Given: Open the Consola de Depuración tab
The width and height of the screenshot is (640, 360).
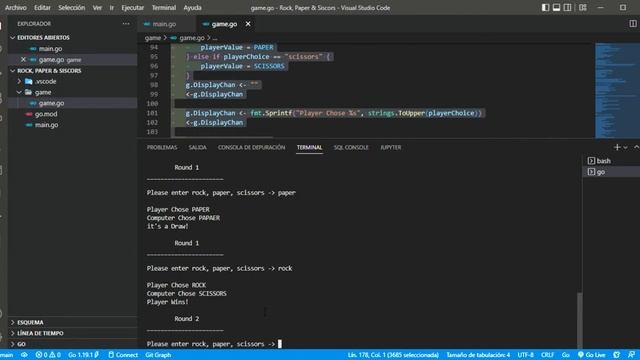Looking at the screenshot, I should (x=251, y=147).
